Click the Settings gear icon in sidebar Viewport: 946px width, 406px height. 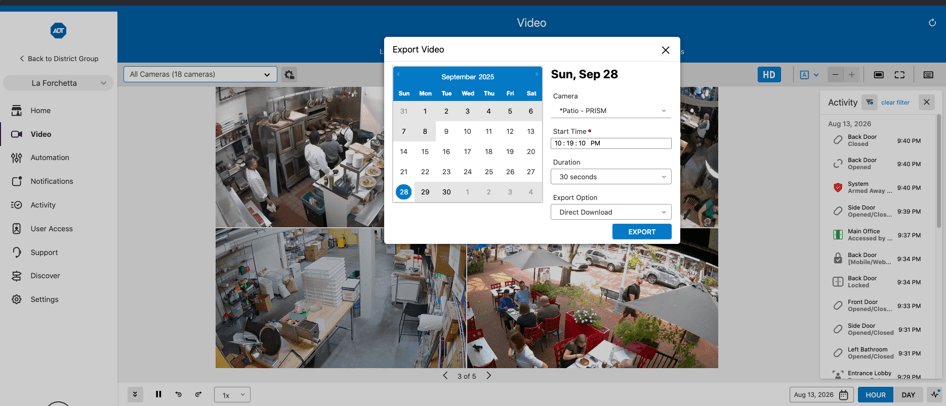click(17, 299)
